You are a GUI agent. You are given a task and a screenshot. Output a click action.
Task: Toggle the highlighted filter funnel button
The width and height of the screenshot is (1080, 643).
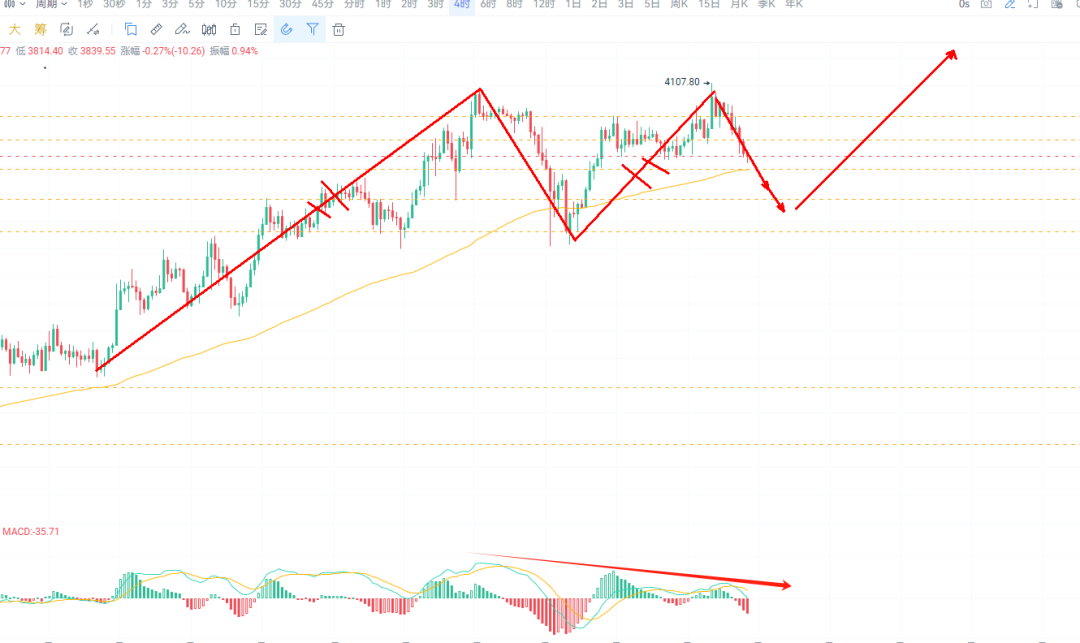313,30
